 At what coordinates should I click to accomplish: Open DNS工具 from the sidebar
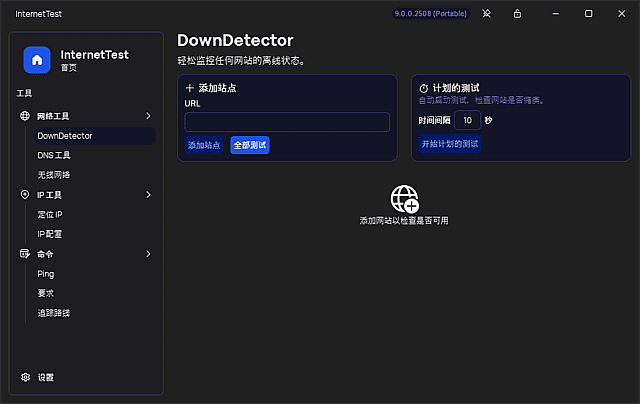54,155
